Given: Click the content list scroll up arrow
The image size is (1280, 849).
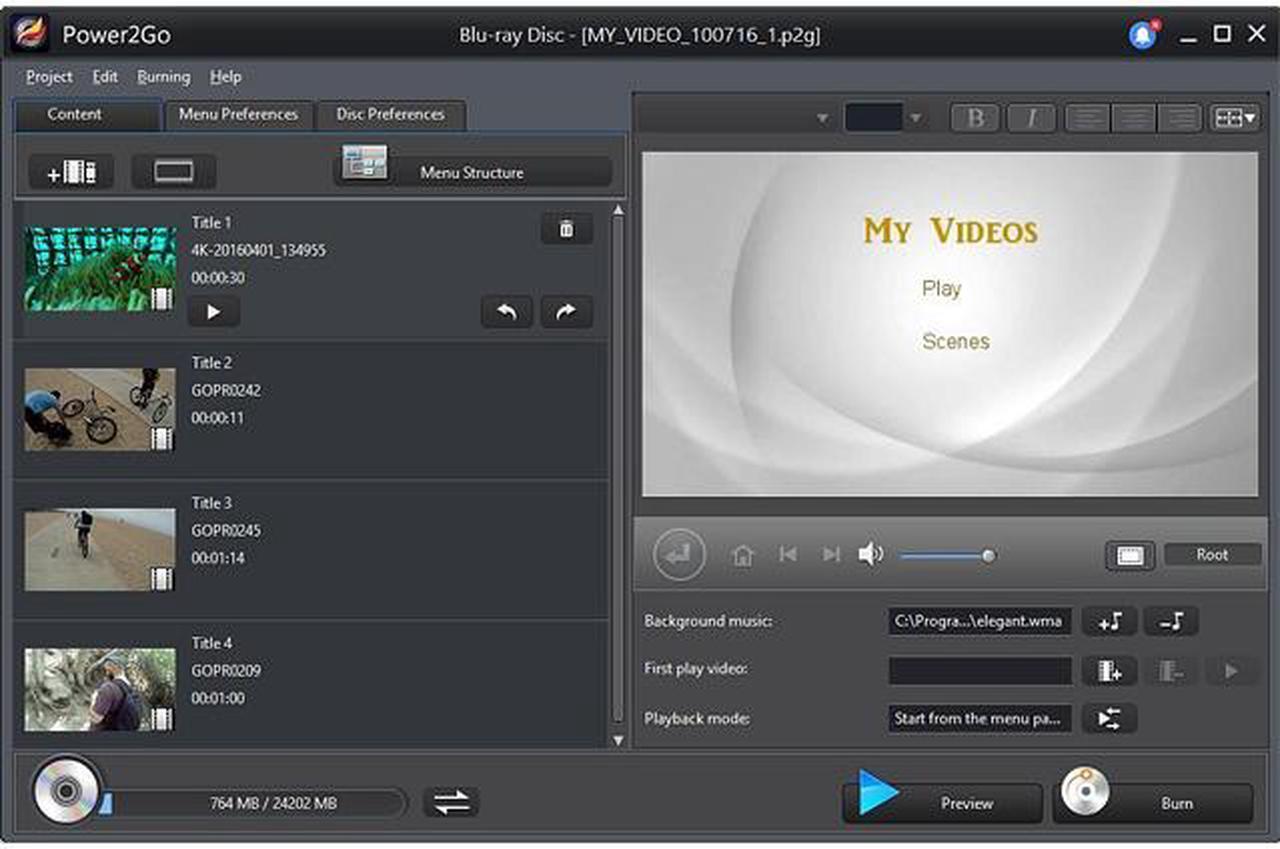Looking at the screenshot, I should coord(617,210).
